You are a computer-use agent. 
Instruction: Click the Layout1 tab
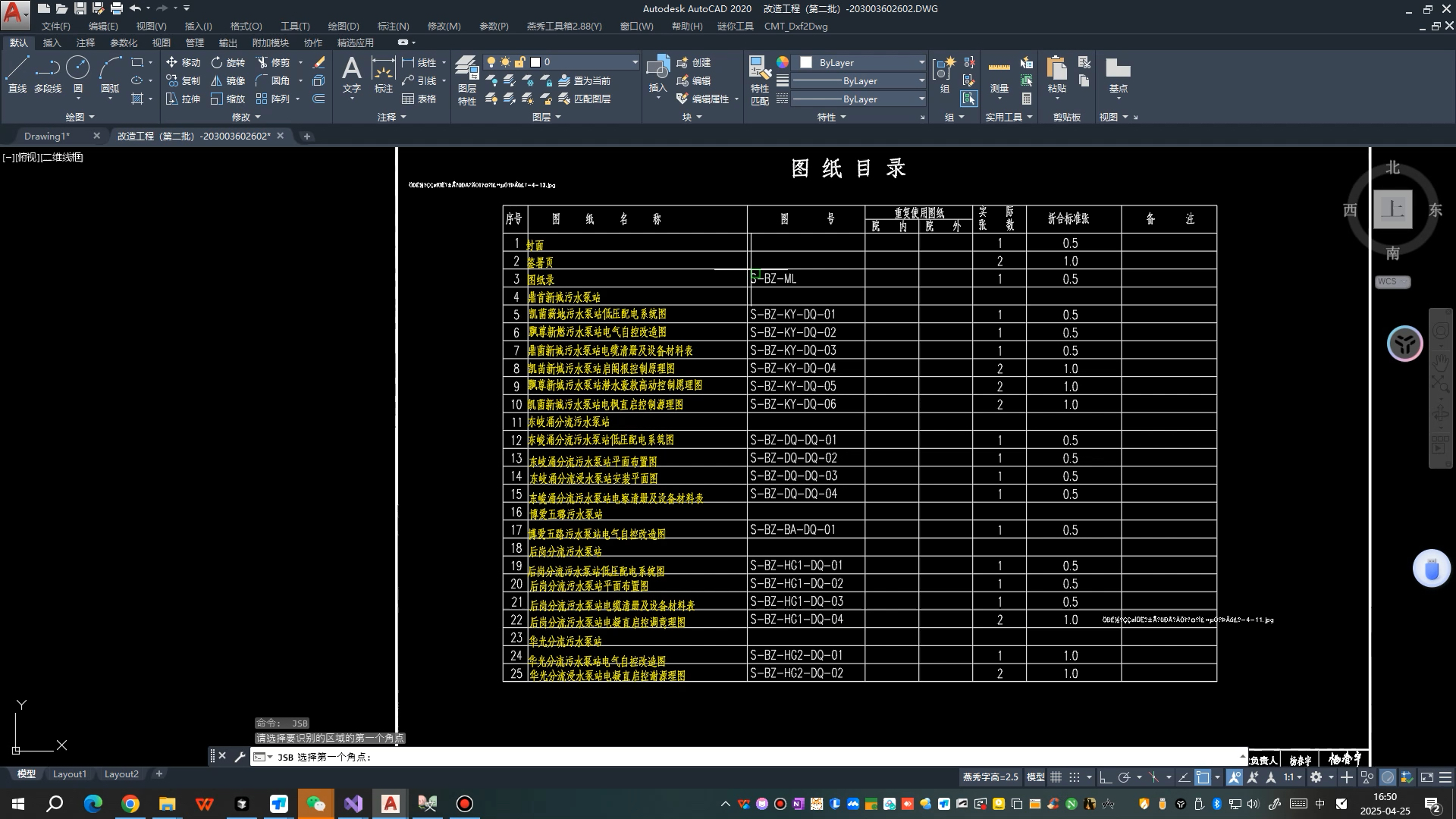(70, 774)
